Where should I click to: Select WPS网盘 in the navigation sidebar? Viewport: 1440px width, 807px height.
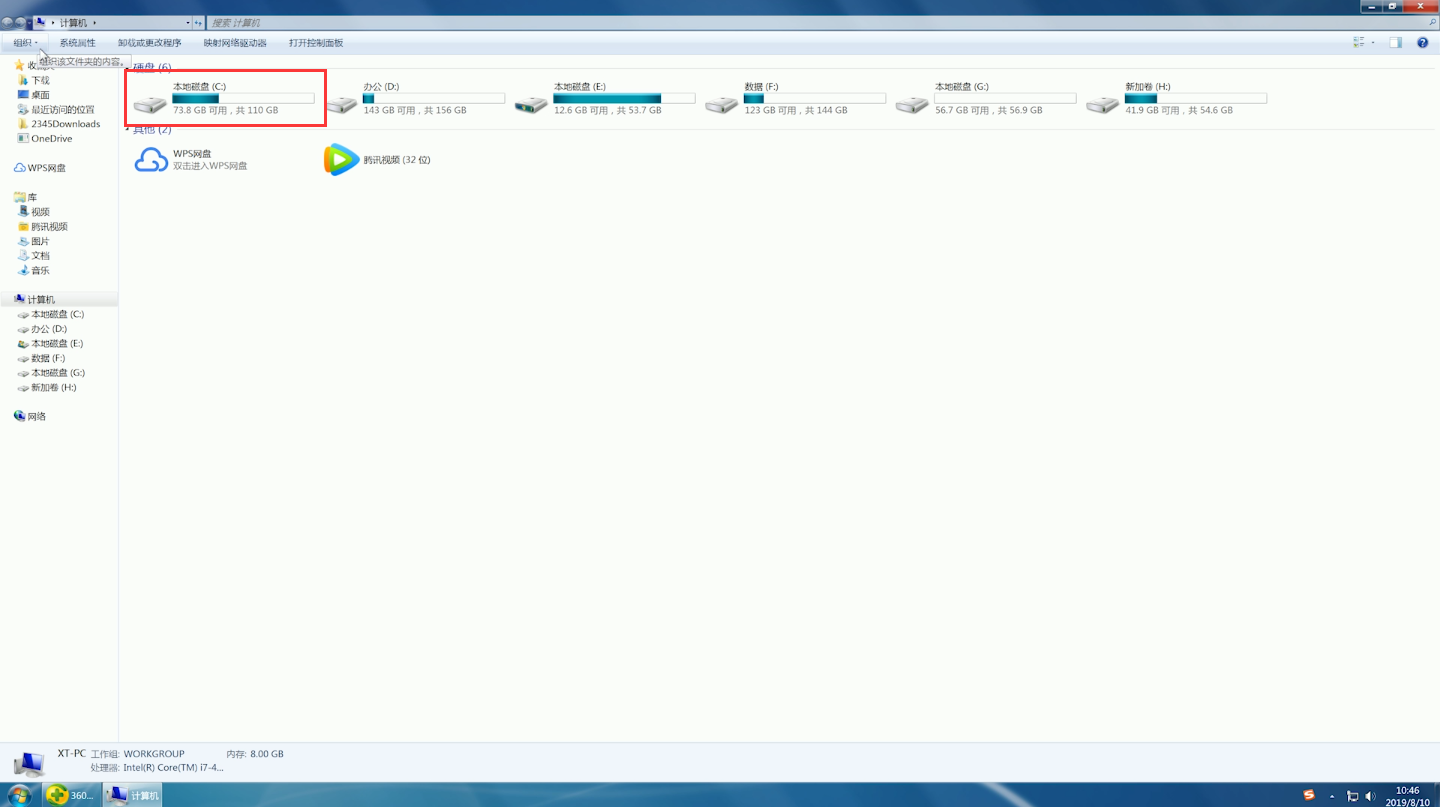(x=40, y=168)
